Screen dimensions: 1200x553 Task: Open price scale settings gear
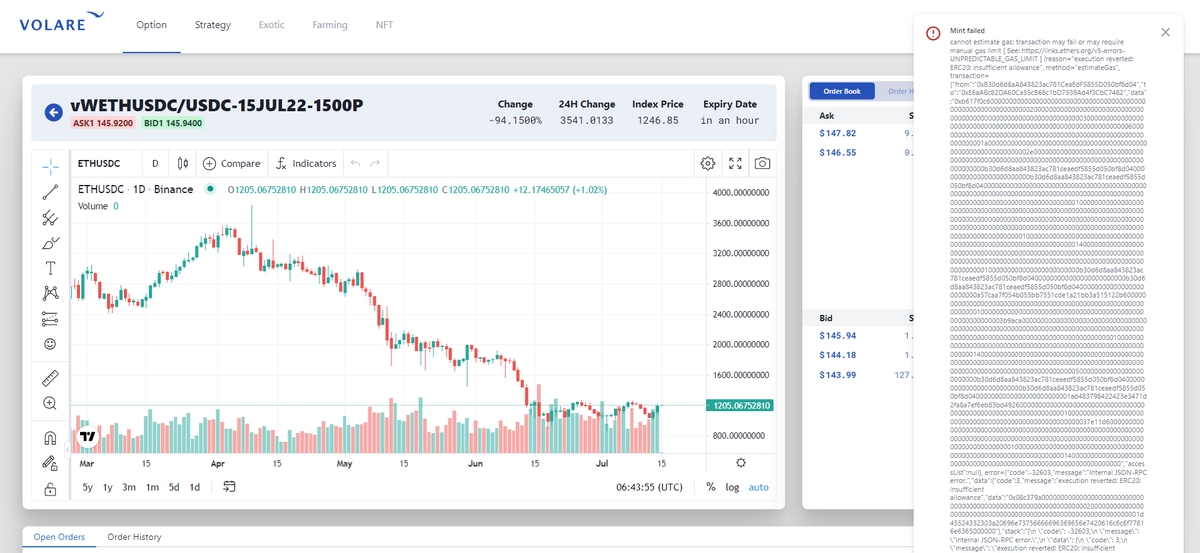[741, 463]
